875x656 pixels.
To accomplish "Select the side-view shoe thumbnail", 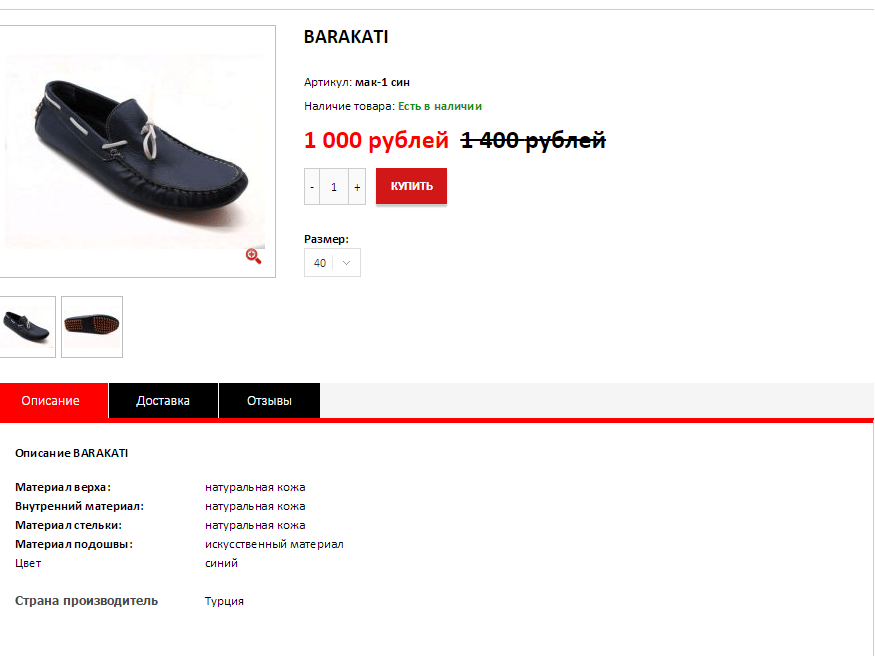I will [x=27, y=327].
